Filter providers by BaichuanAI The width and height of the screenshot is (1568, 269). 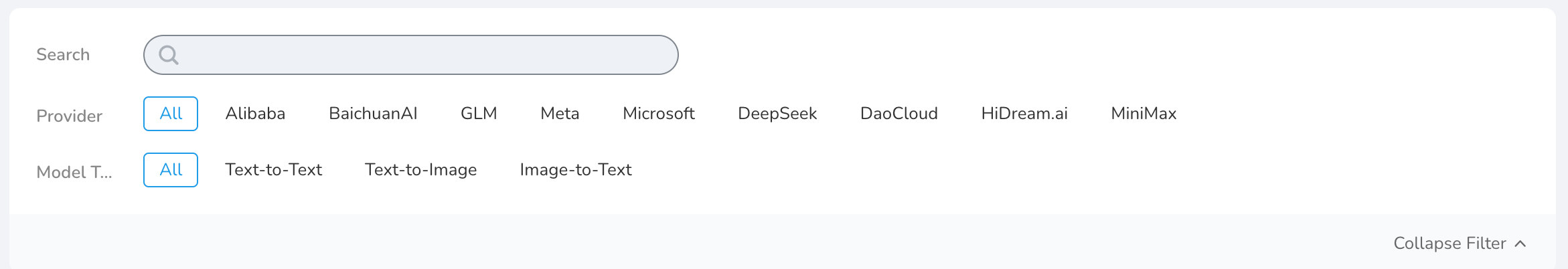tap(373, 114)
